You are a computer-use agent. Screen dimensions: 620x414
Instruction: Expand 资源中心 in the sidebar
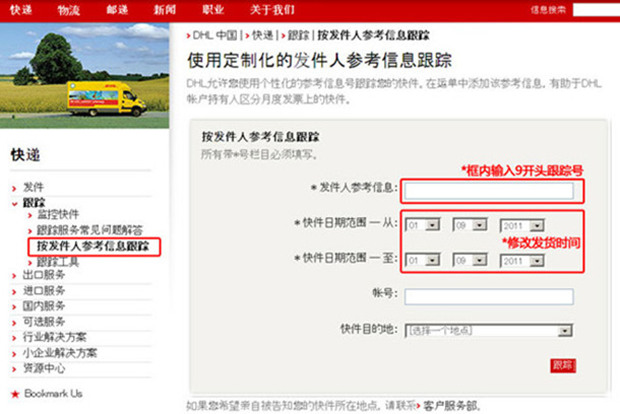coord(44,368)
